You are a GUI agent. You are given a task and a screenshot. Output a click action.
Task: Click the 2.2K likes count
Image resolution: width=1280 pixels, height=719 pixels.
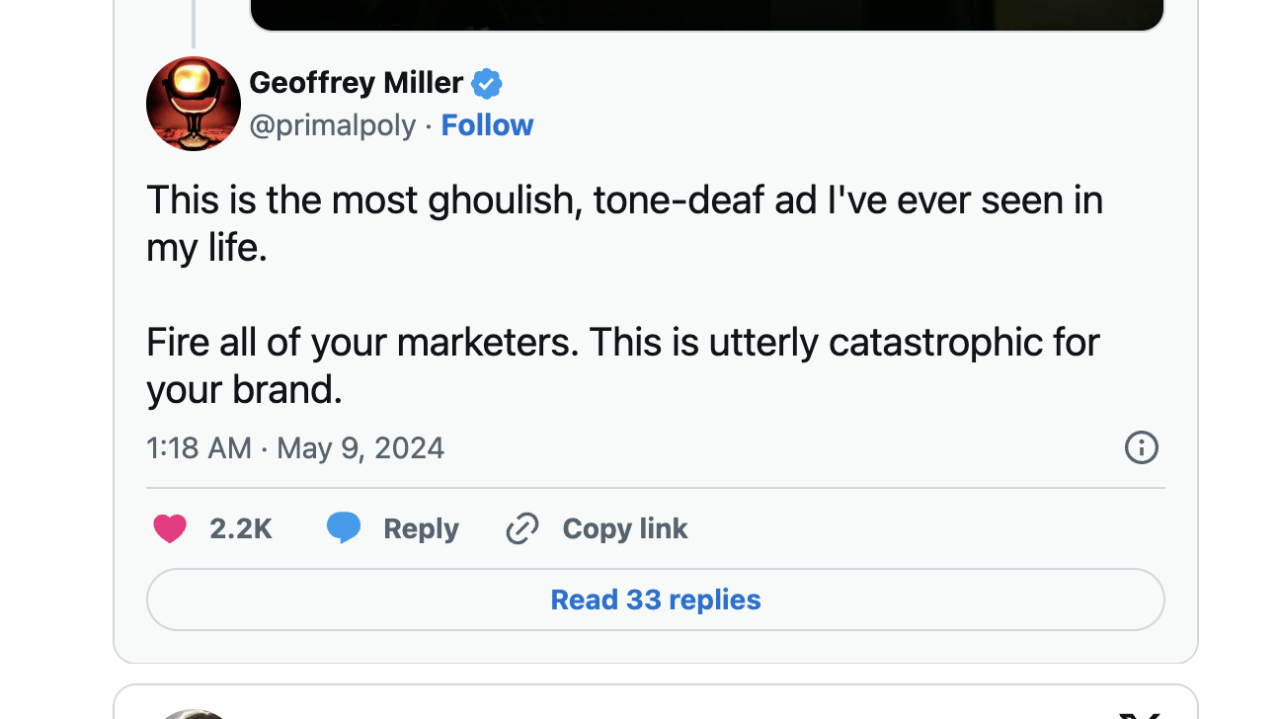point(241,528)
